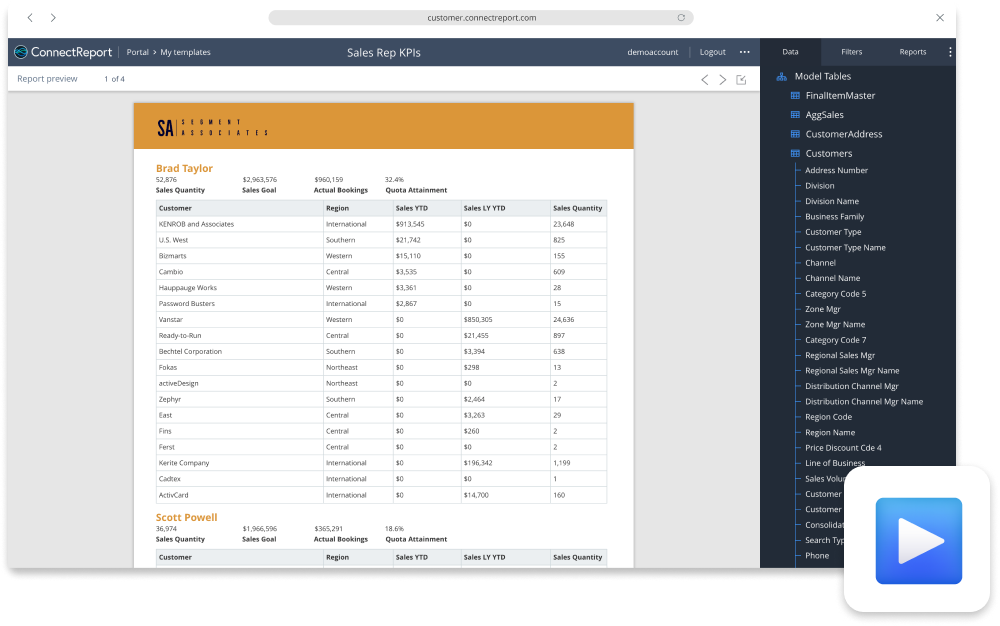Screen dimensions: 1000x626
Task: Click the browser forward arrow
Action: click(53, 18)
